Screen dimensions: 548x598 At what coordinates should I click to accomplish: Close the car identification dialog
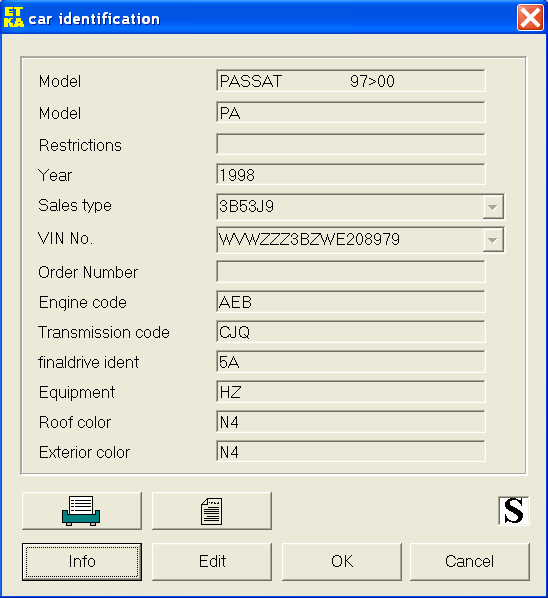[x=530, y=18]
